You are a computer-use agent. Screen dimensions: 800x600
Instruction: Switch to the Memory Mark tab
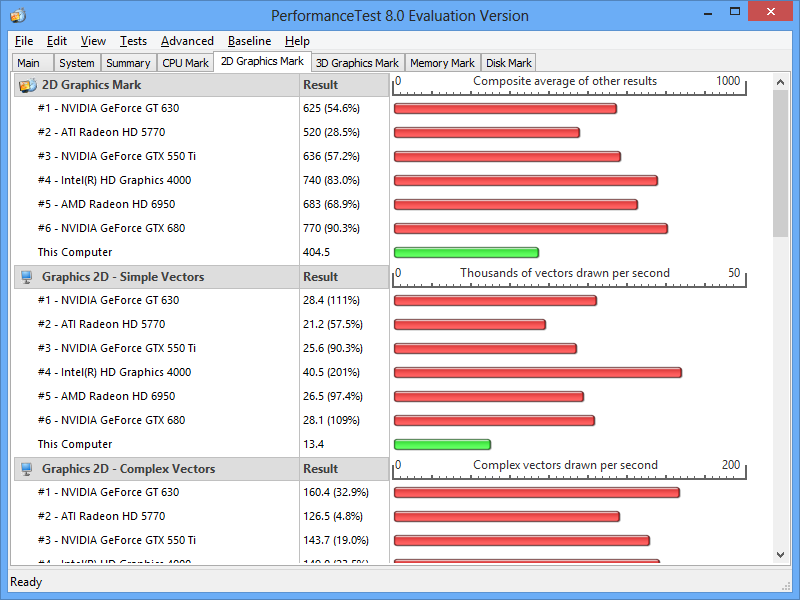point(442,63)
